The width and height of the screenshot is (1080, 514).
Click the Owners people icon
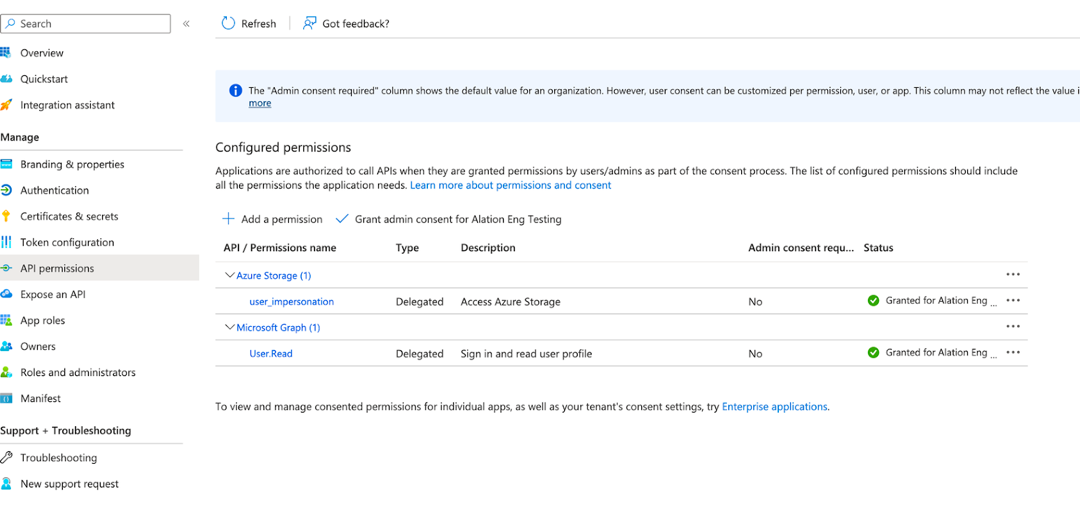6,347
